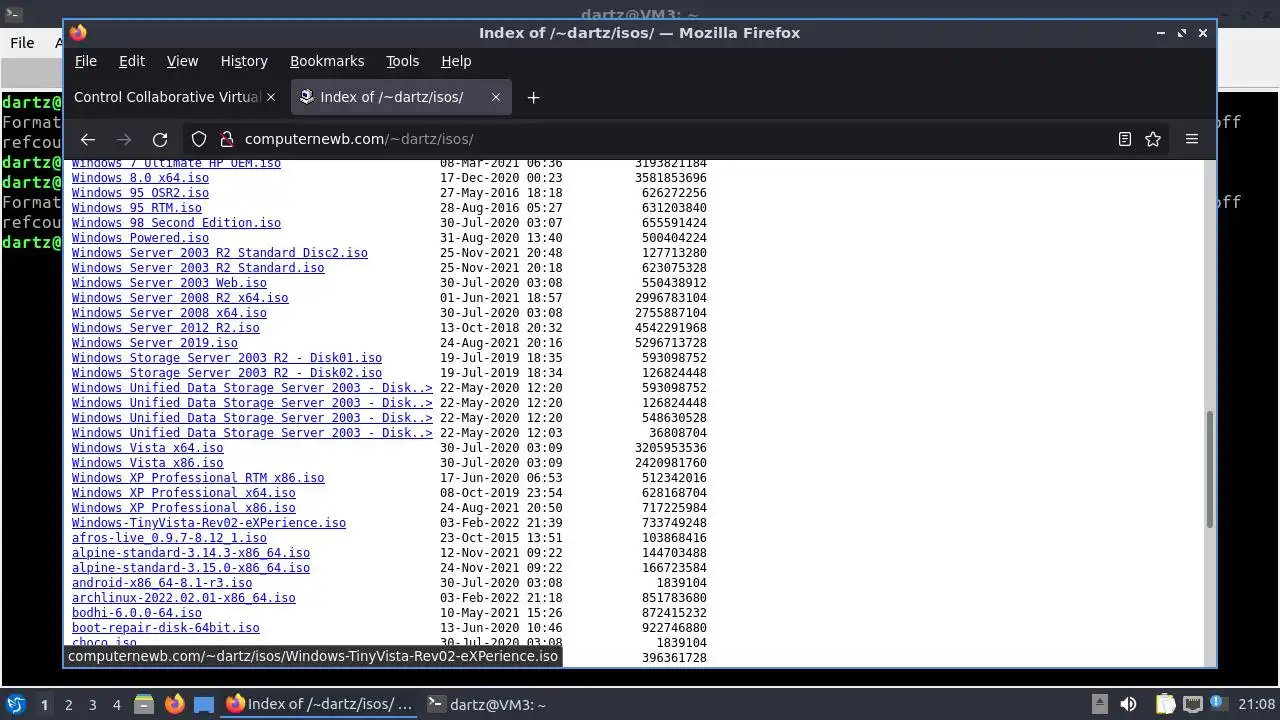
Task: Open afros-live_0.9.7-8.12_1.iso link
Action: tap(169, 538)
